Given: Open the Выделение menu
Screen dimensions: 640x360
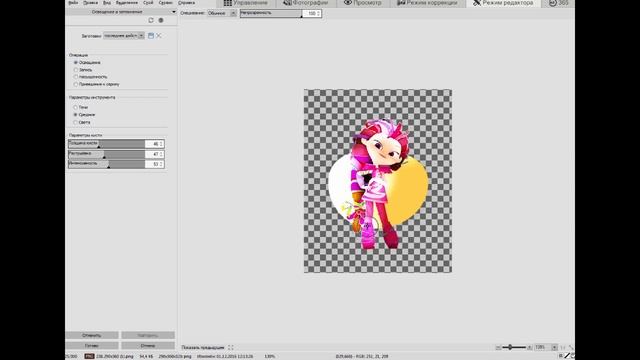Looking at the screenshot, I should tap(127, 2).
